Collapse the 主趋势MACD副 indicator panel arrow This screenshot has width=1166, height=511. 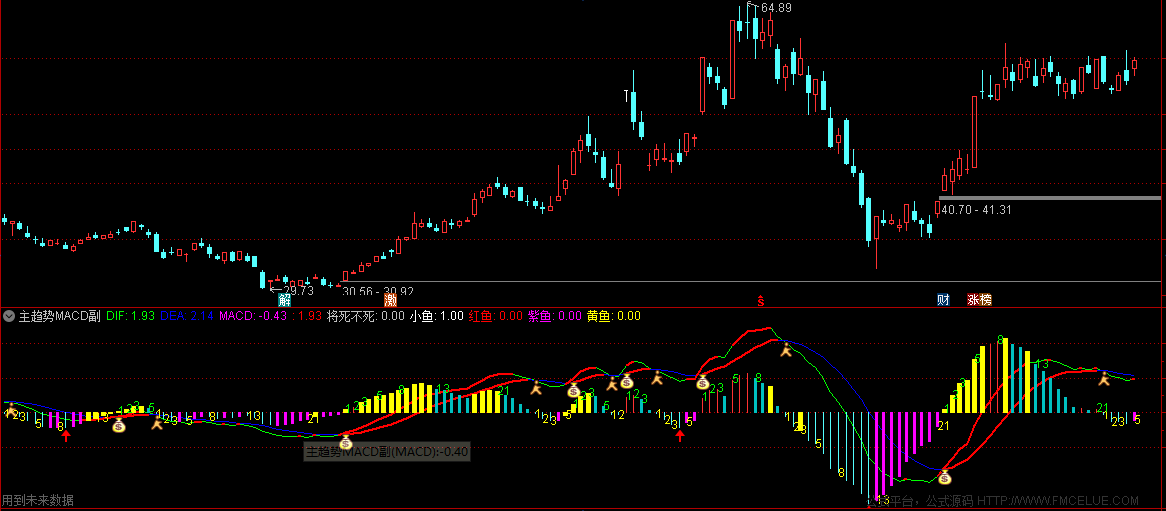point(8,316)
